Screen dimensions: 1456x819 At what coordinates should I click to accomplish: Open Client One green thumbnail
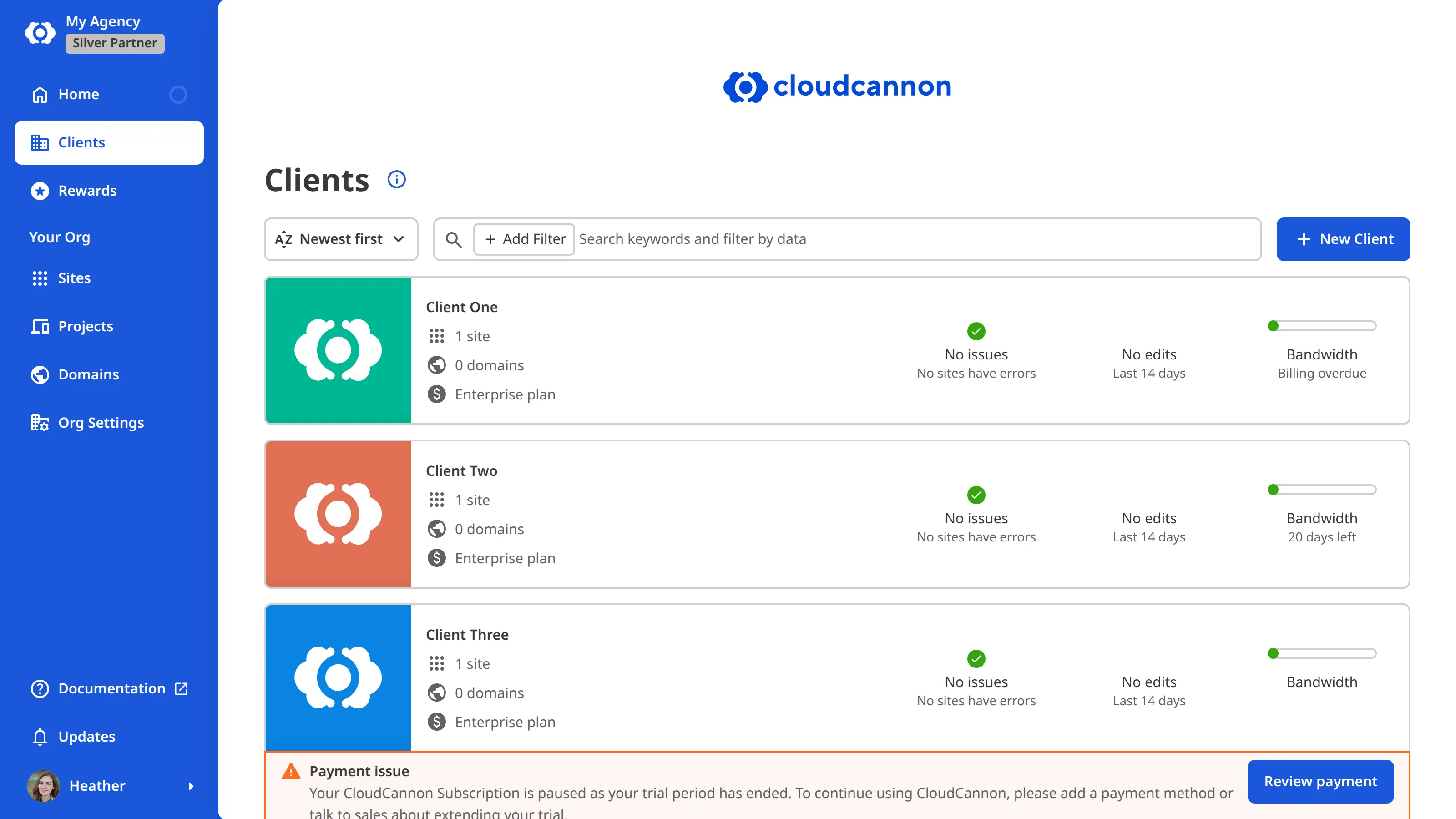(338, 350)
